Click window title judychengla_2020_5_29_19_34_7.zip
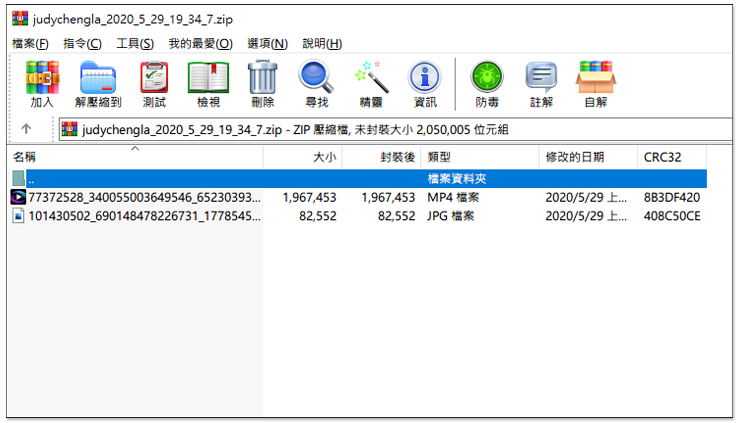 tap(133, 19)
